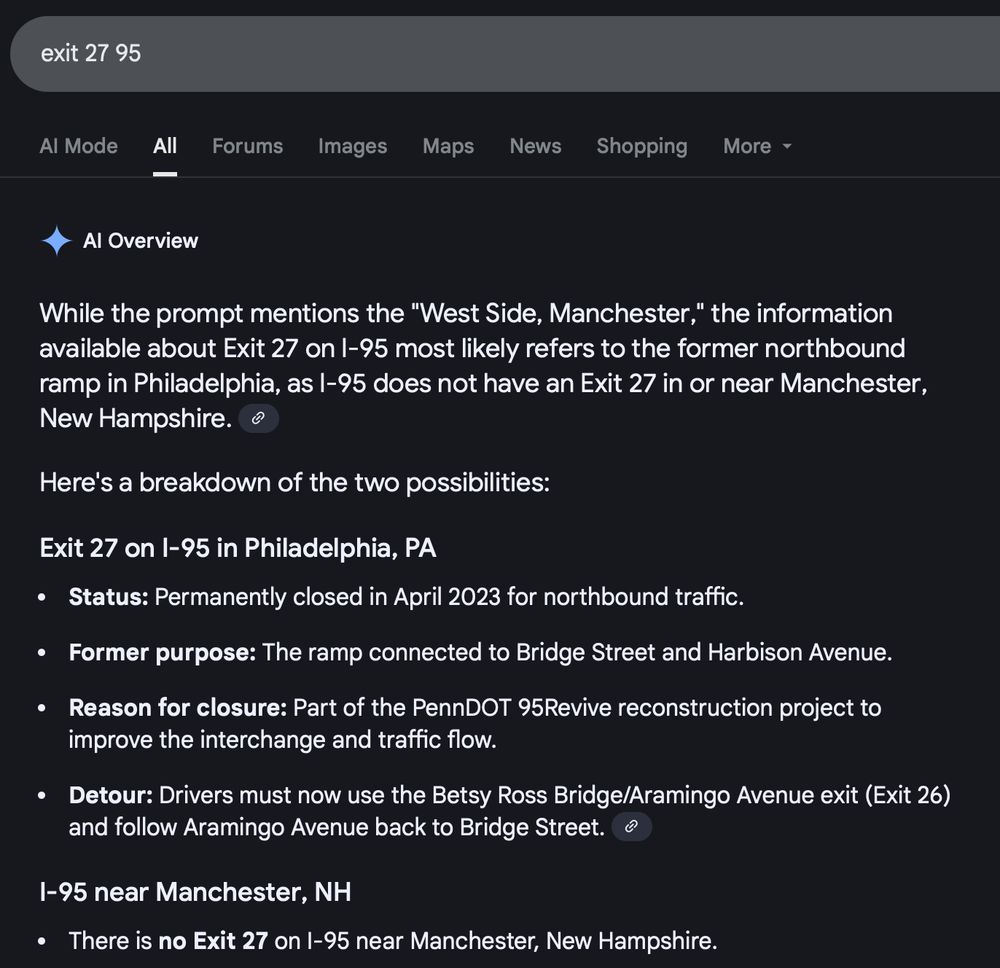Switch to AI Mode
1000x968 pixels.
point(78,146)
